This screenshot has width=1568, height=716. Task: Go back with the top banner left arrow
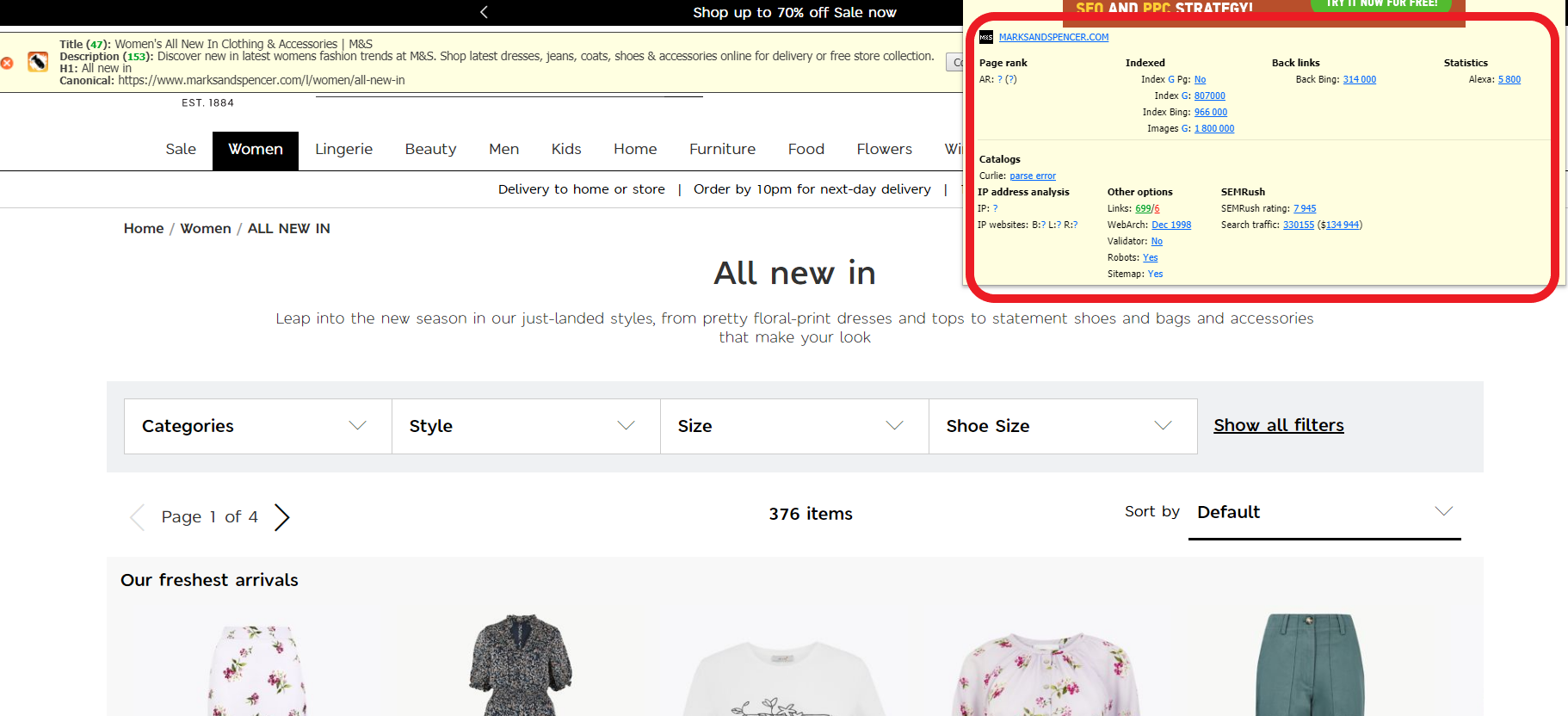(484, 12)
